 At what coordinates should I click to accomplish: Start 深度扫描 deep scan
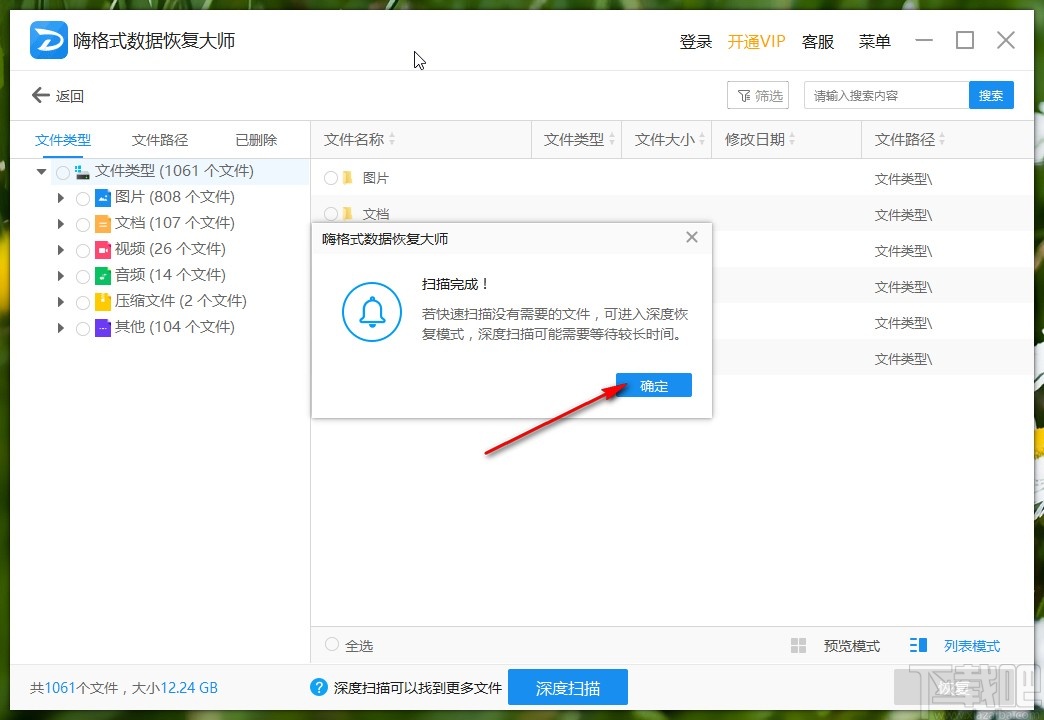pyautogui.click(x=568, y=687)
